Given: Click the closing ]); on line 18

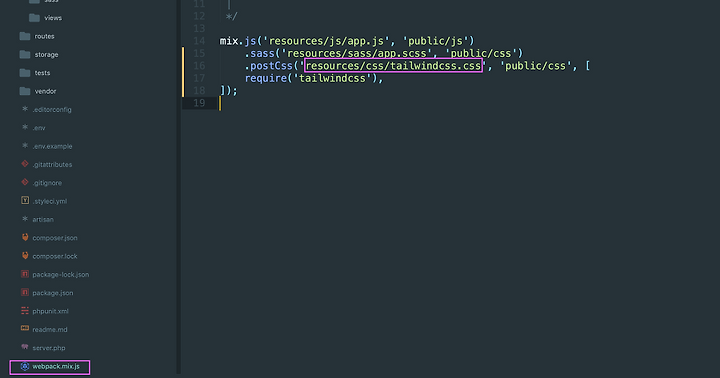Looking at the screenshot, I should (x=229, y=90).
